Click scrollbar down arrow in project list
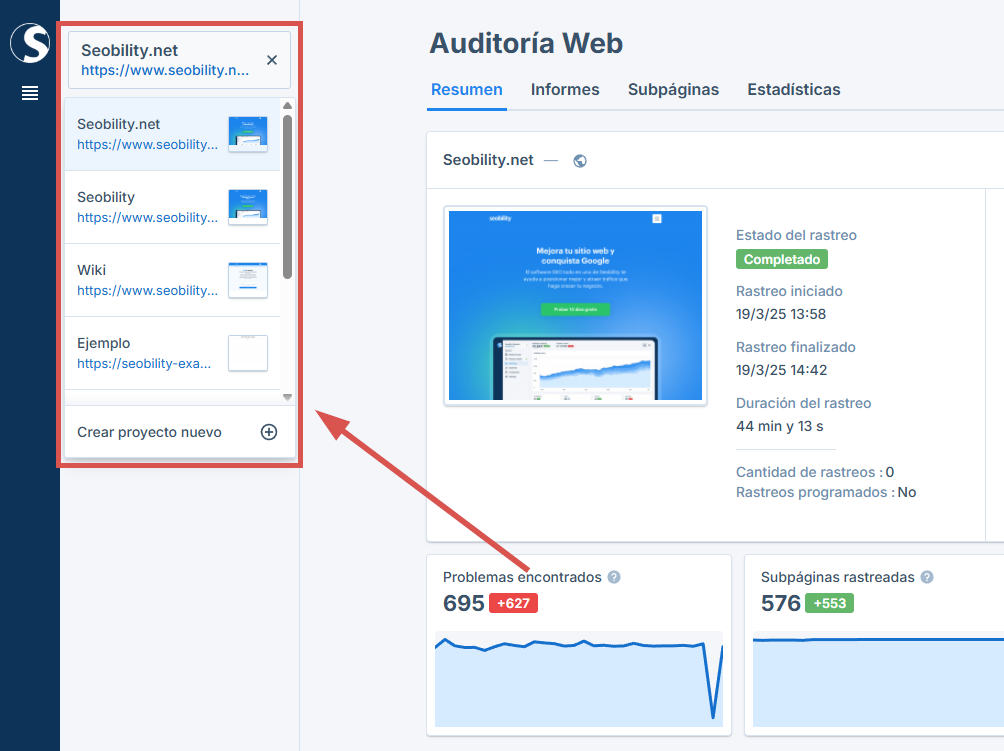 (287, 397)
